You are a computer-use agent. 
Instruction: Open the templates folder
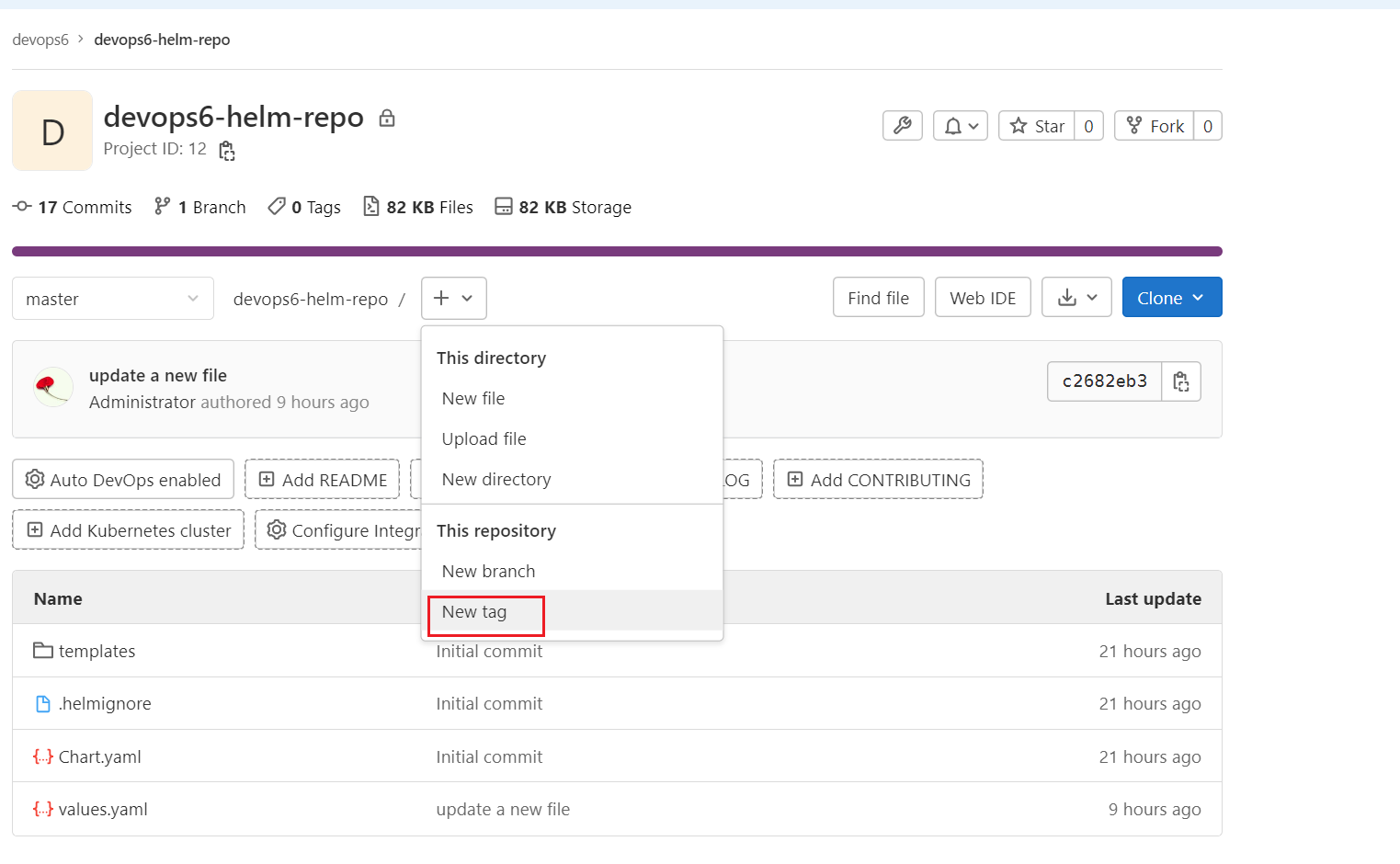tap(97, 651)
